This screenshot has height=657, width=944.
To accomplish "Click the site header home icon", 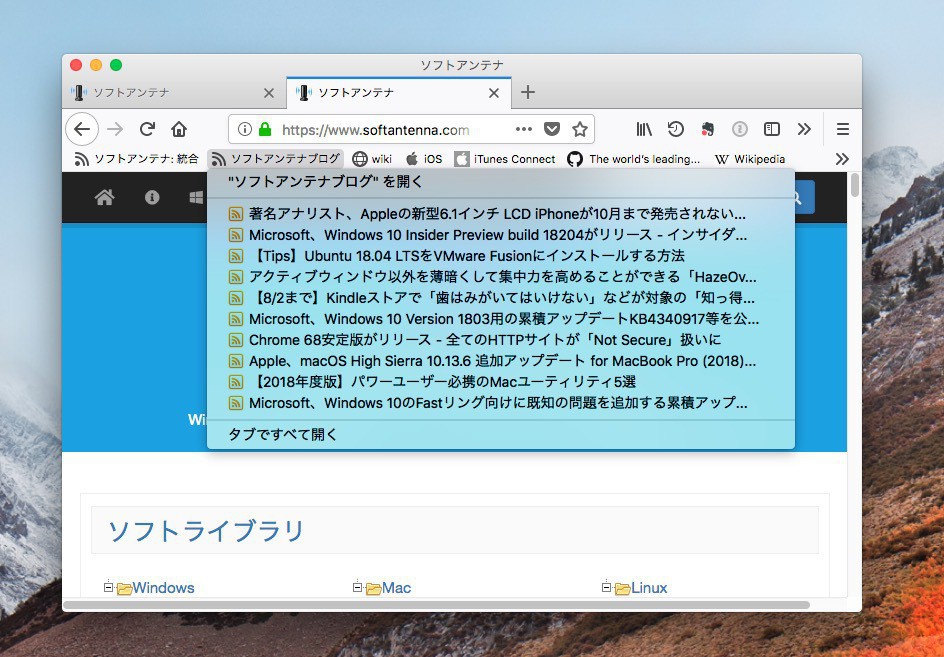I will click(105, 198).
